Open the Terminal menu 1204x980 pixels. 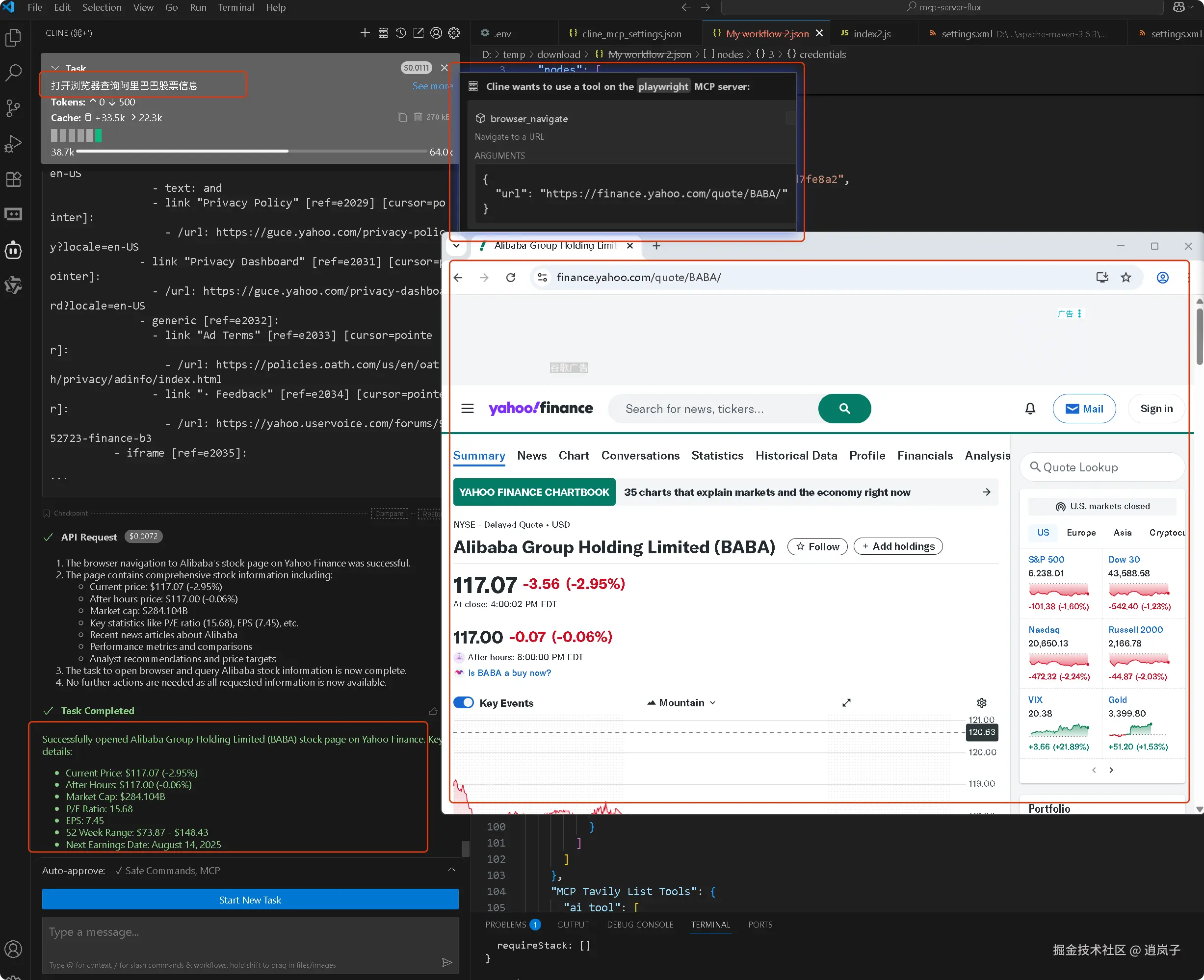pos(236,7)
